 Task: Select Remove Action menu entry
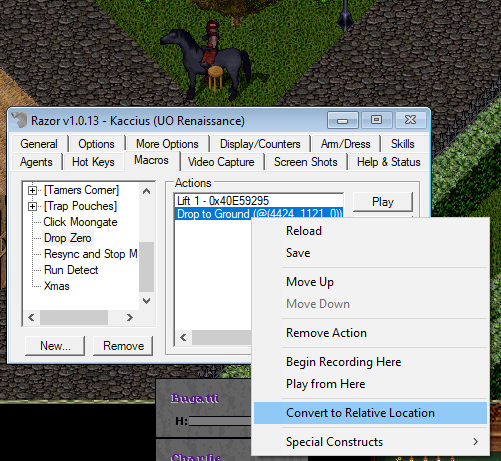[370, 333]
